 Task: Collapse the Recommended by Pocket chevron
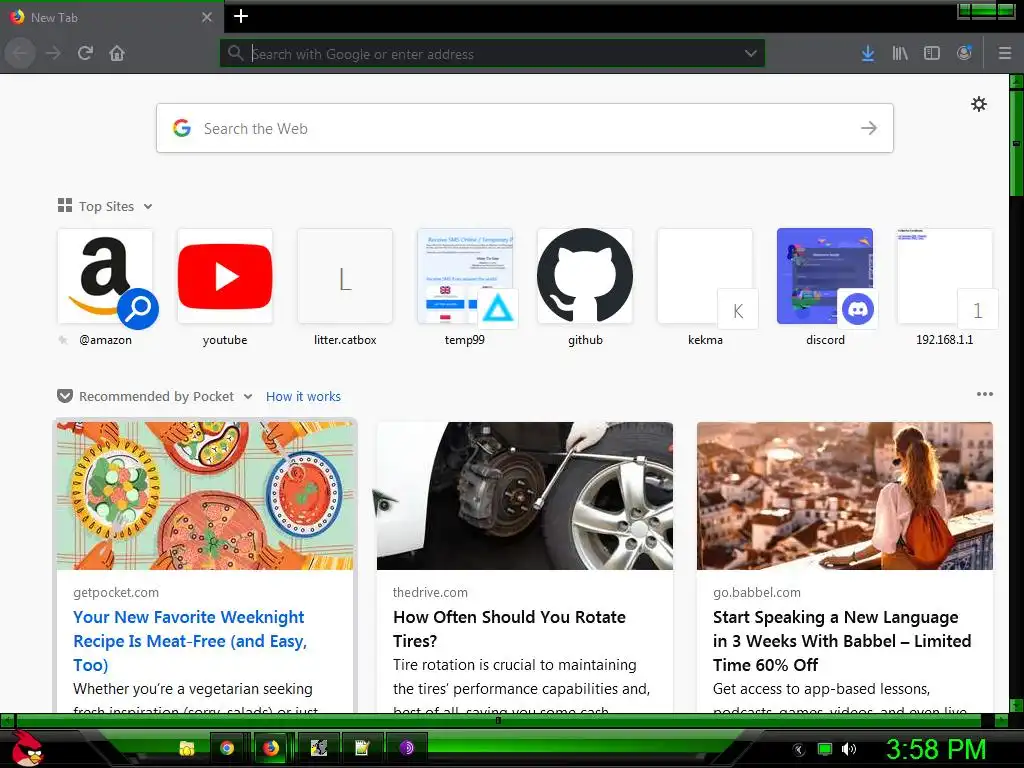[x=248, y=396]
